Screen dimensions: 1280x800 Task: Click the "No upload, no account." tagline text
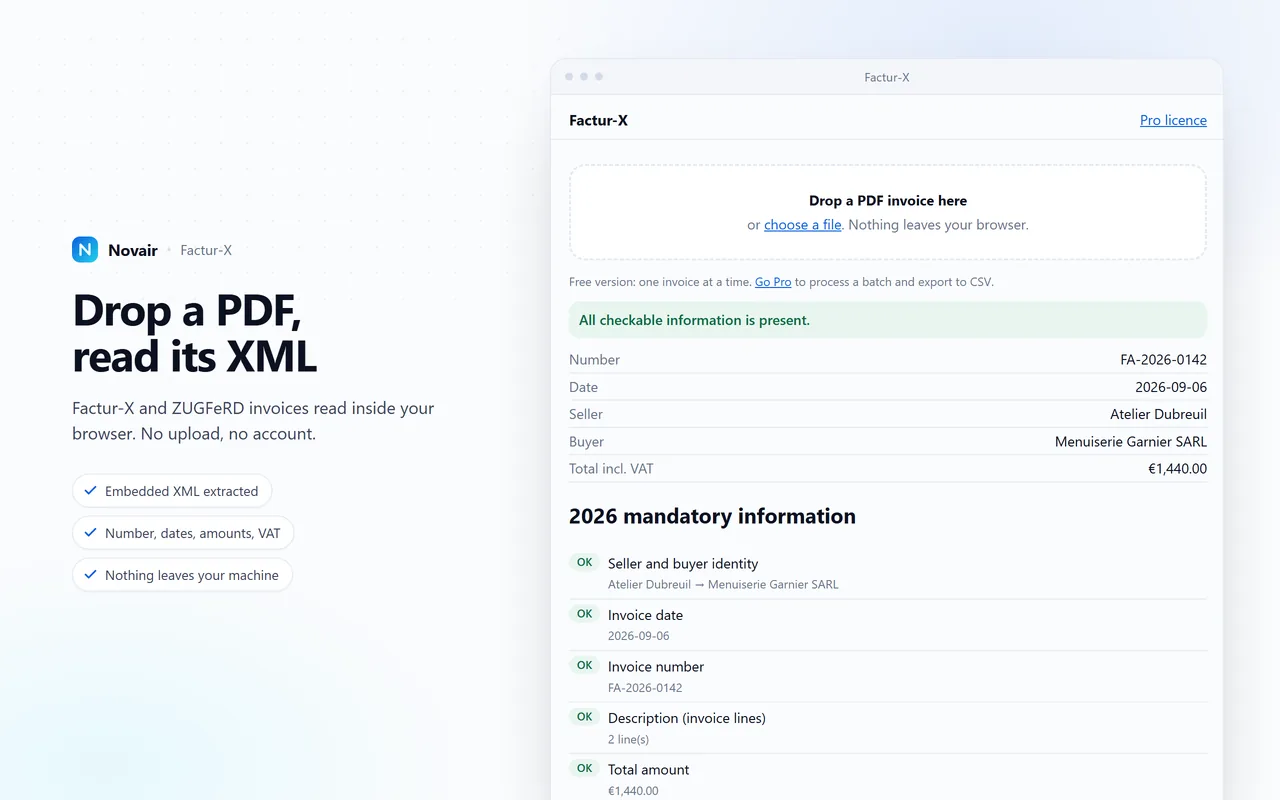[x=194, y=434]
